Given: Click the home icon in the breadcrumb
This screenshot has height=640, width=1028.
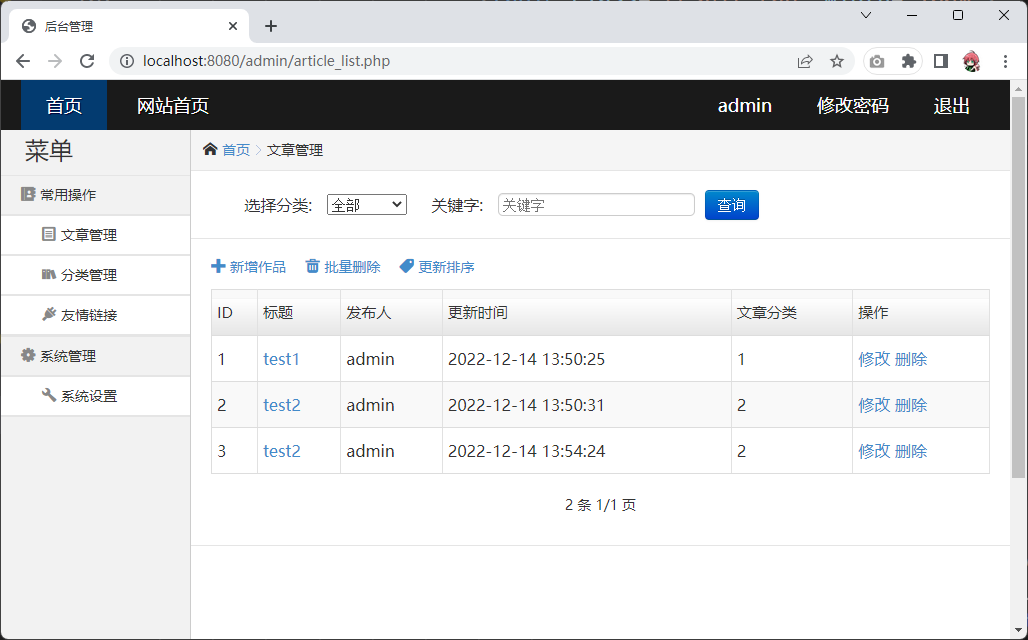Looking at the screenshot, I should 210,150.
